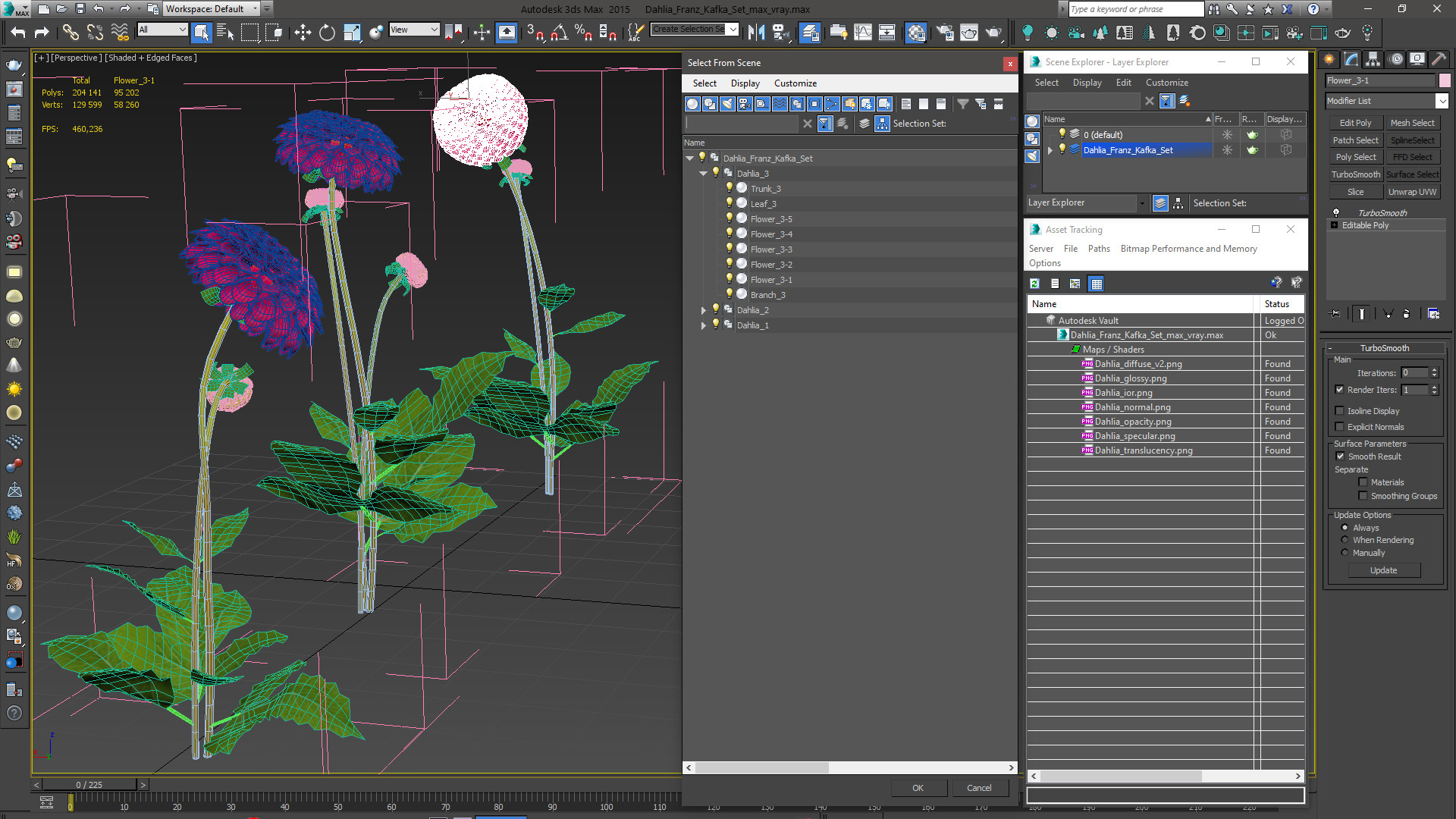Click the Unwrap UVW modifier button

(1412, 192)
